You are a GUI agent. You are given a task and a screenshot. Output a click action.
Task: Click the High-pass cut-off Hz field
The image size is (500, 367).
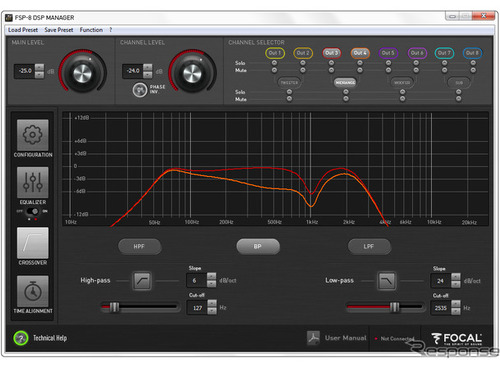[x=197, y=308]
